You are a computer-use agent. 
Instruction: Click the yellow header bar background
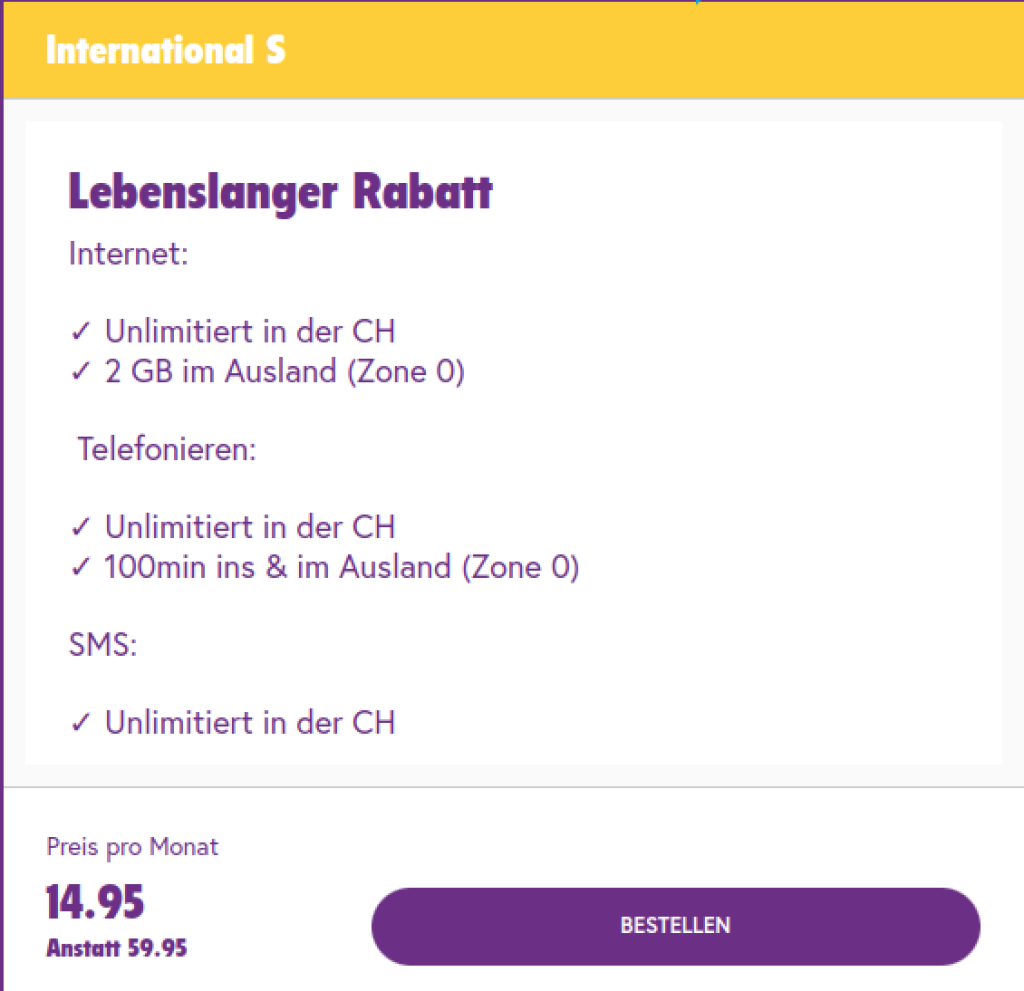pyautogui.click(x=650, y=51)
